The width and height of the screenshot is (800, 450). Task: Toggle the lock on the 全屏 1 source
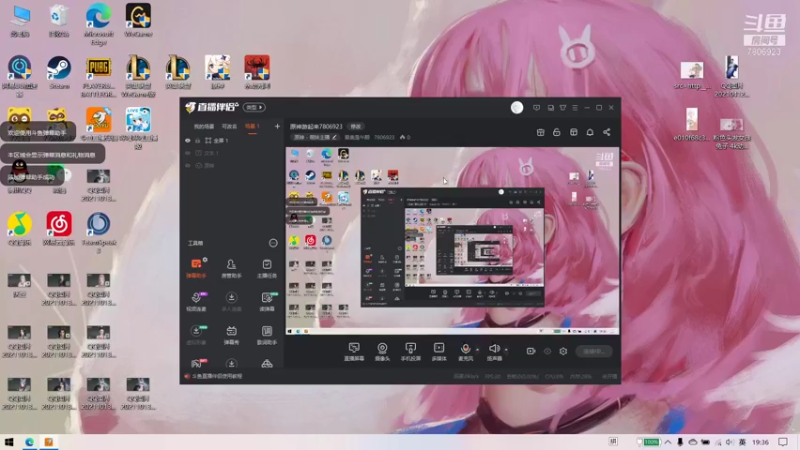197,140
